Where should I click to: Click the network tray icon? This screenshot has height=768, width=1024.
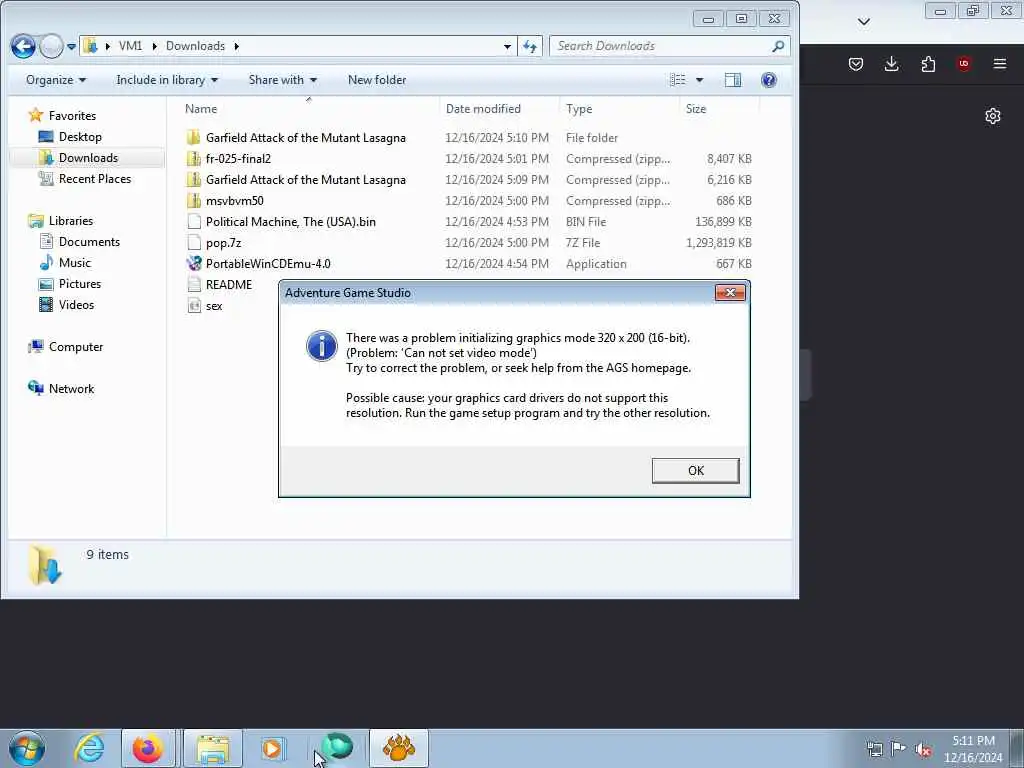click(874, 749)
